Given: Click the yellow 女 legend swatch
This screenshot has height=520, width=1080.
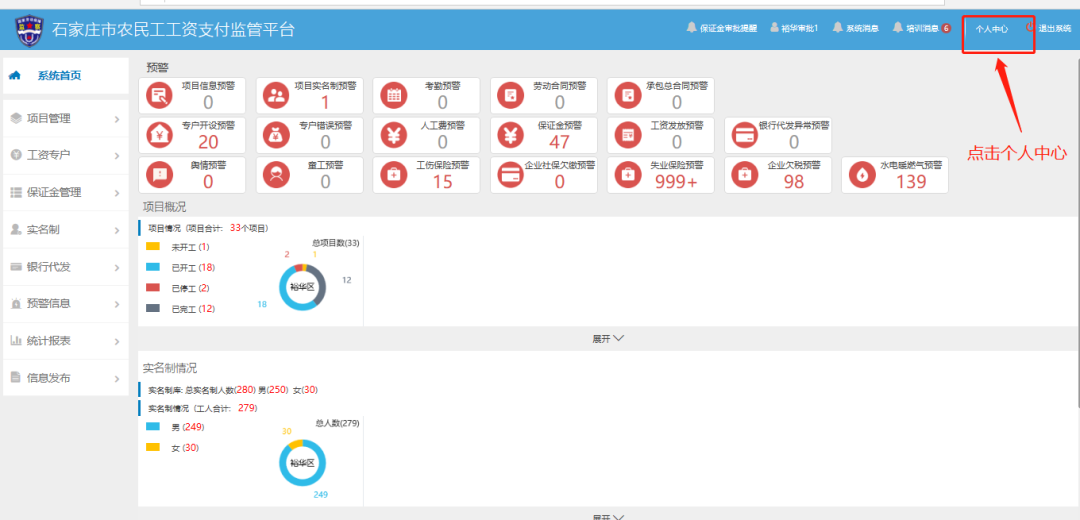Looking at the screenshot, I should click(153, 447).
